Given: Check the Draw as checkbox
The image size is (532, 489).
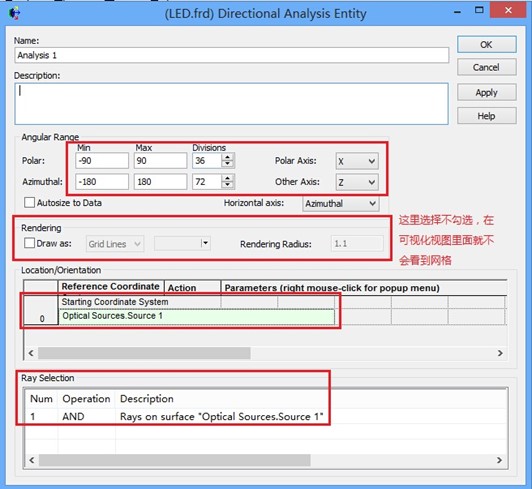Looking at the screenshot, I should point(29,243).
